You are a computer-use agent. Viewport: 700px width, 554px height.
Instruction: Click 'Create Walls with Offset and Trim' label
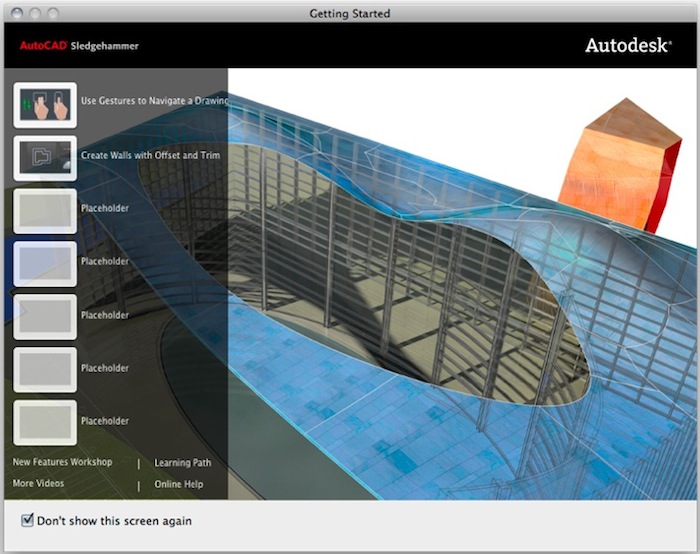[150, 155]
